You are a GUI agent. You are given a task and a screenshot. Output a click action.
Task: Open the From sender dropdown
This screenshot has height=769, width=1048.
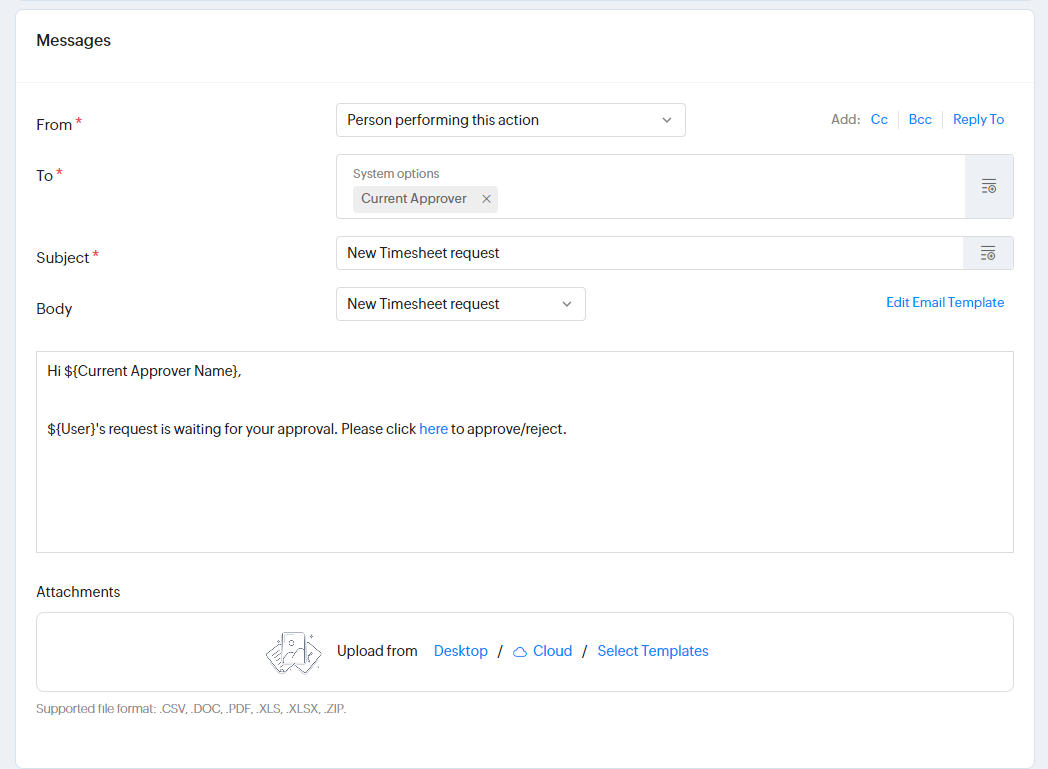coord(510,120)
